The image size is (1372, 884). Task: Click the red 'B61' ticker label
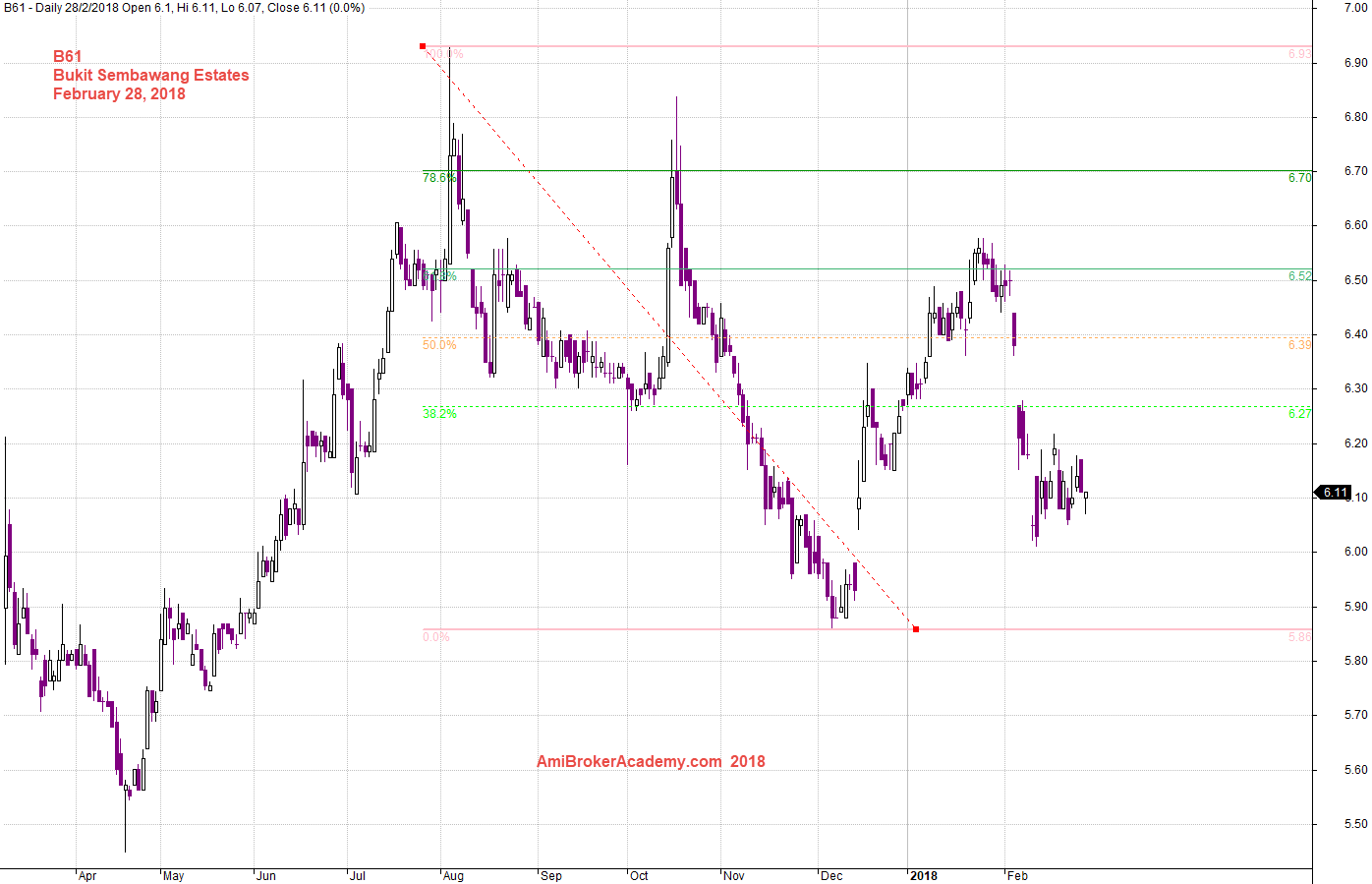click(68, 57)
